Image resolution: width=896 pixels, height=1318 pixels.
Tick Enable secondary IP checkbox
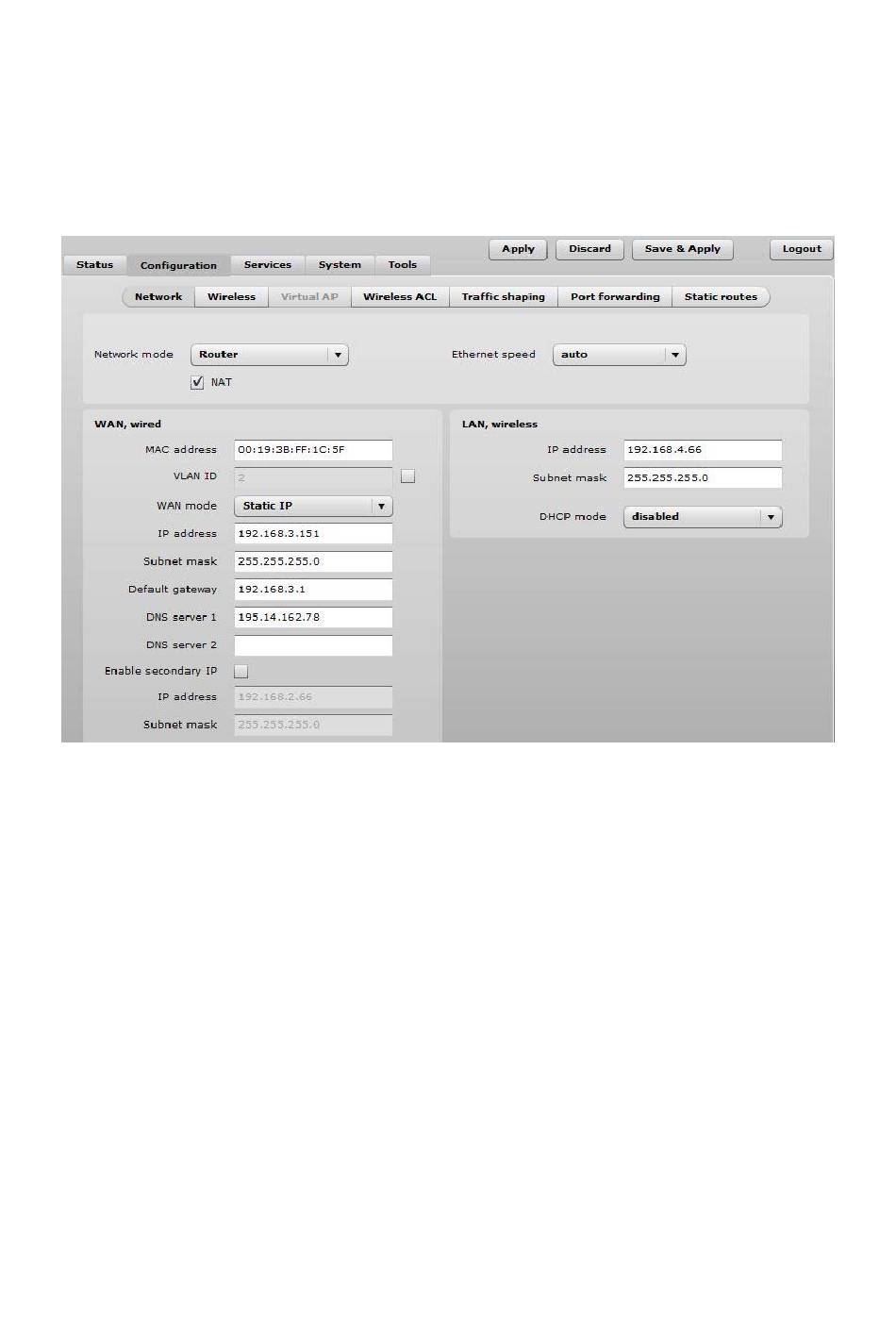pyautogui.click(x=241, y=672)
